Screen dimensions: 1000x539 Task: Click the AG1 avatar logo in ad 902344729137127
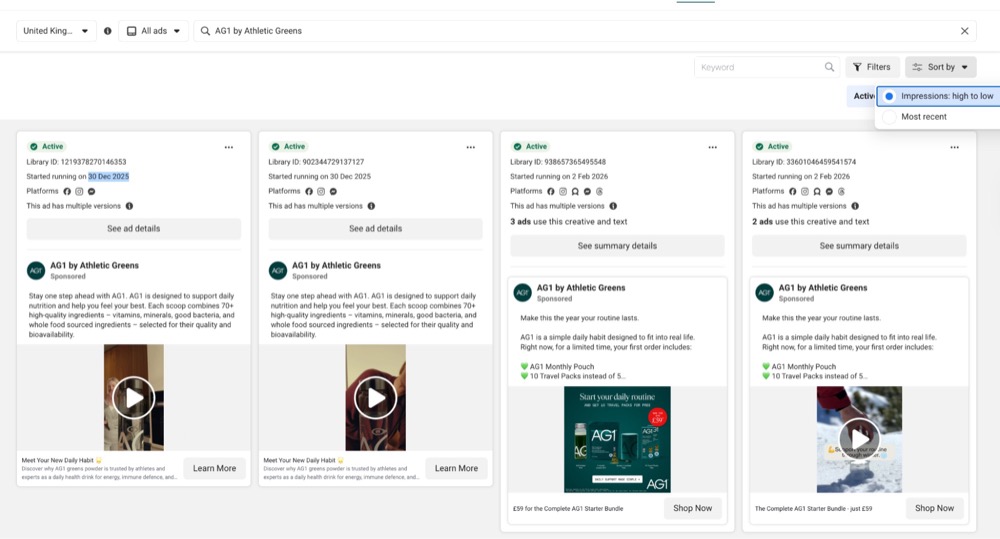click(278, 270)
